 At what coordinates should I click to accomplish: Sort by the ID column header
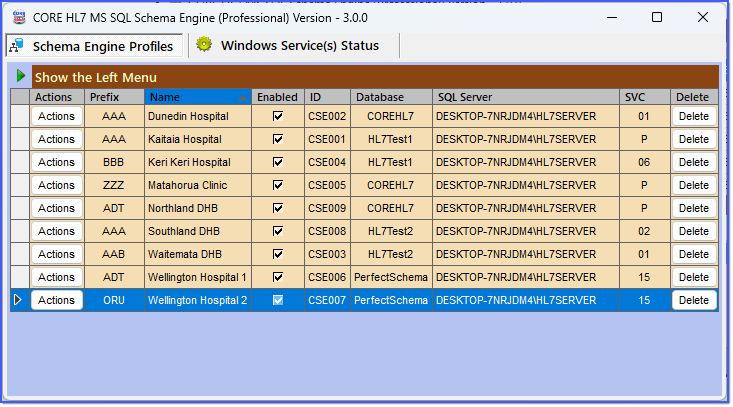[x=327, y=97]
